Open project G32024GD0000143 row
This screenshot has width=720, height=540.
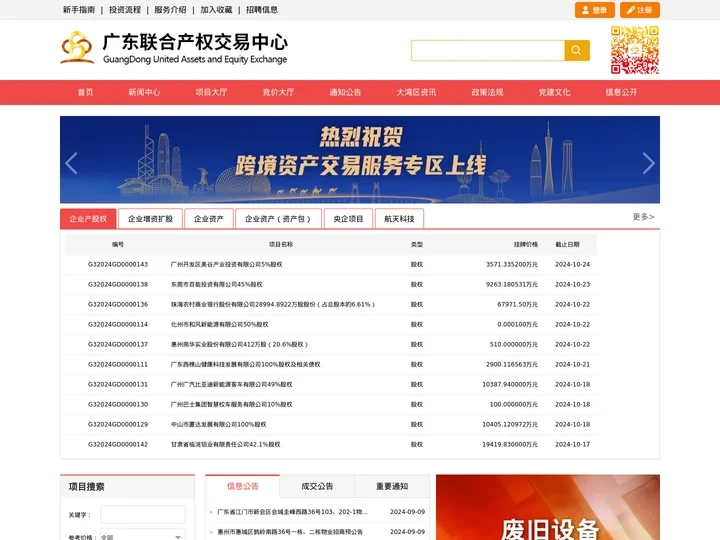pos(332,264)
